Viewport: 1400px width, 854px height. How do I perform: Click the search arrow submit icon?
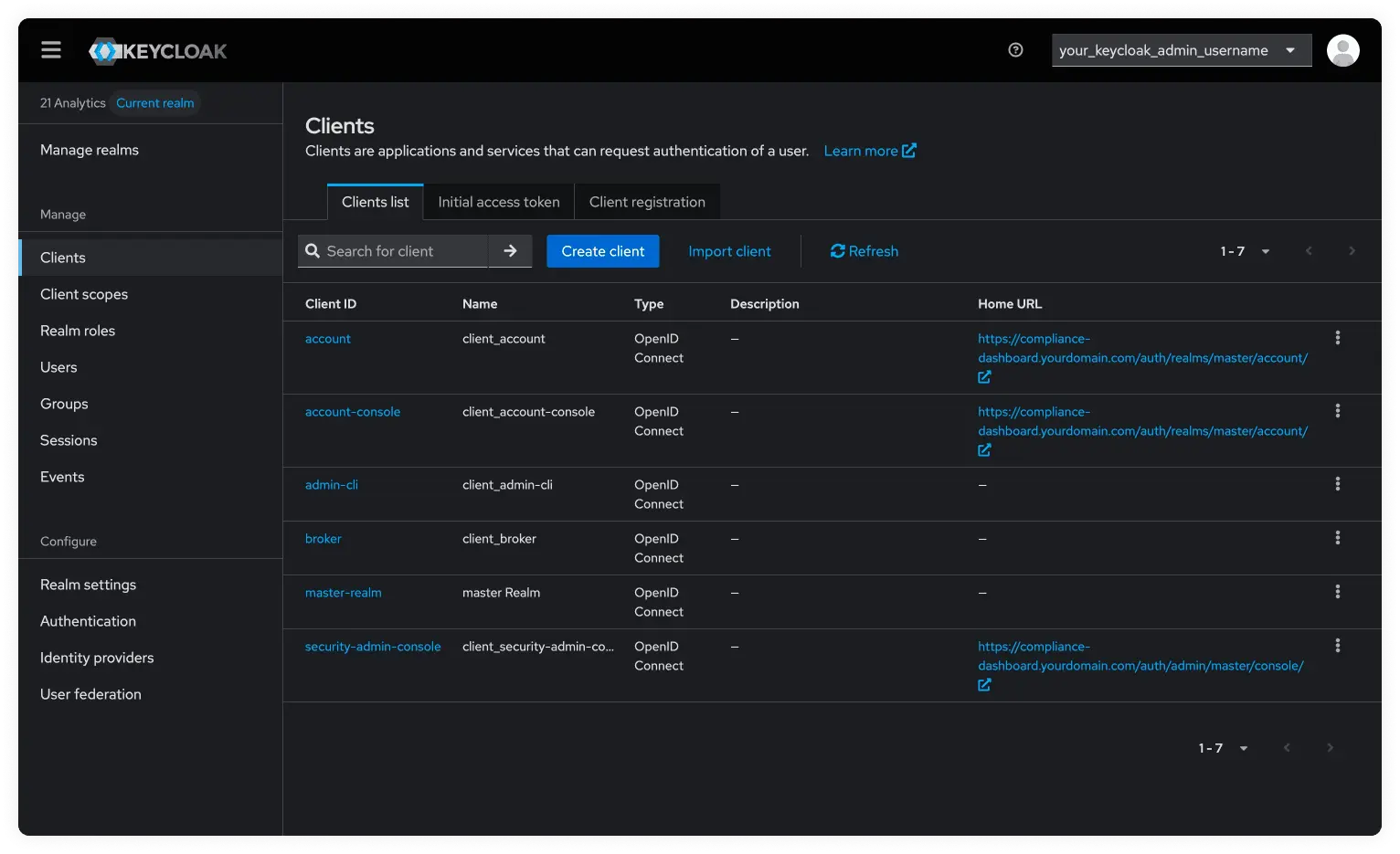point(510,250)
